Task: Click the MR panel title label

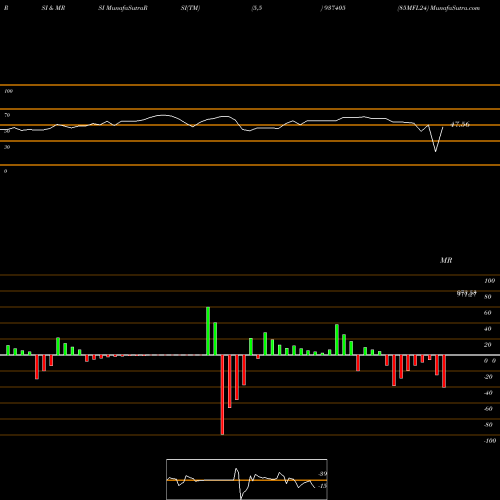Action: coord(446,260)
